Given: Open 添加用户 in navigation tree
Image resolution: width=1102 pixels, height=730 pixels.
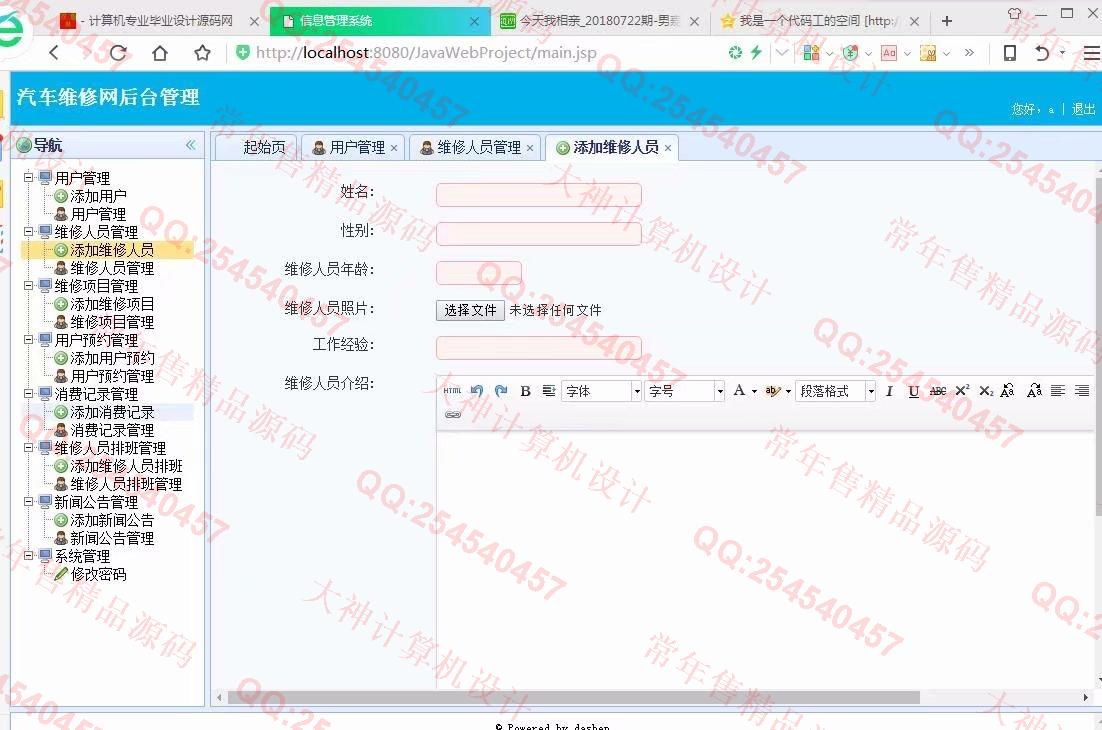Looking at the screenshot, I should tap(98, 196).
